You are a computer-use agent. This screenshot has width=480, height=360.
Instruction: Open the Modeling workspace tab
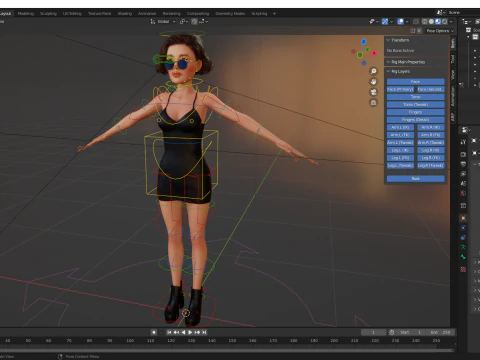tap(26, 14)
